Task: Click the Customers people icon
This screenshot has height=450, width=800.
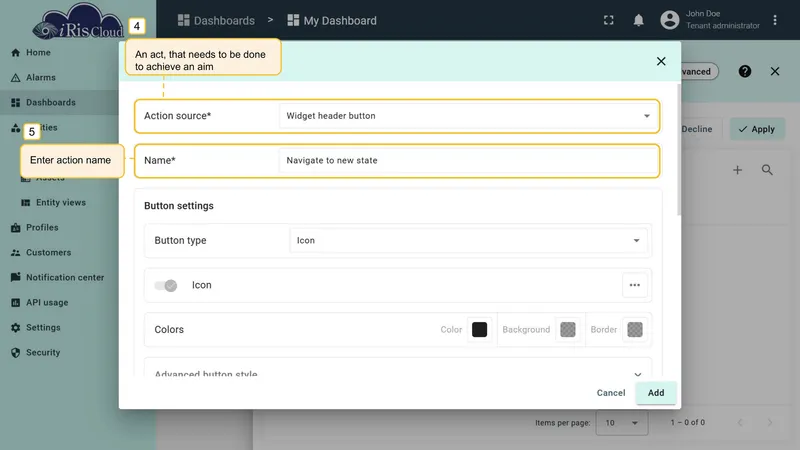Action: click(15, 253)
